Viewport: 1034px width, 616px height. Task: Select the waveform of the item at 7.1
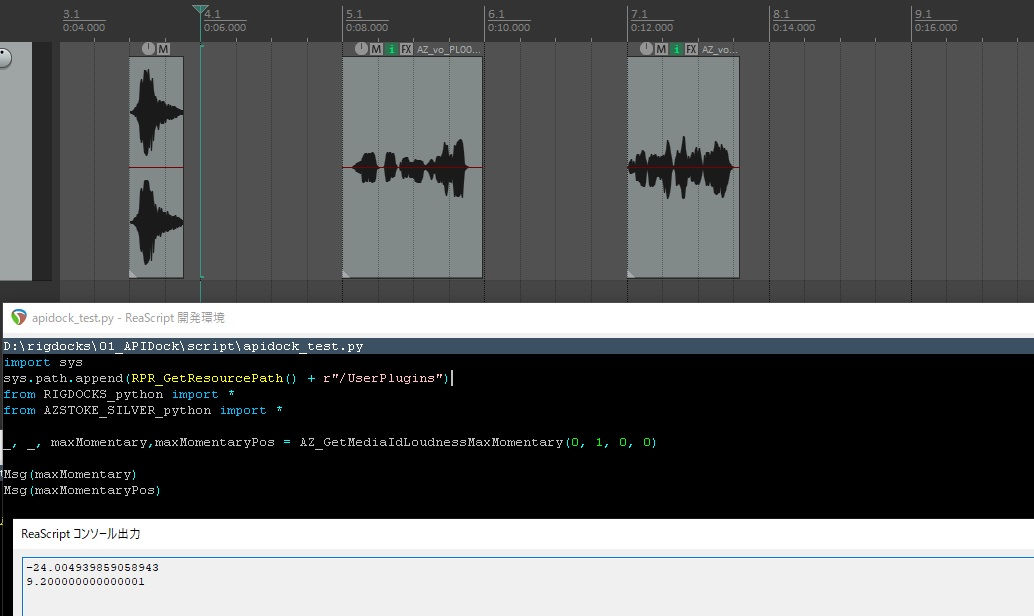683,167
